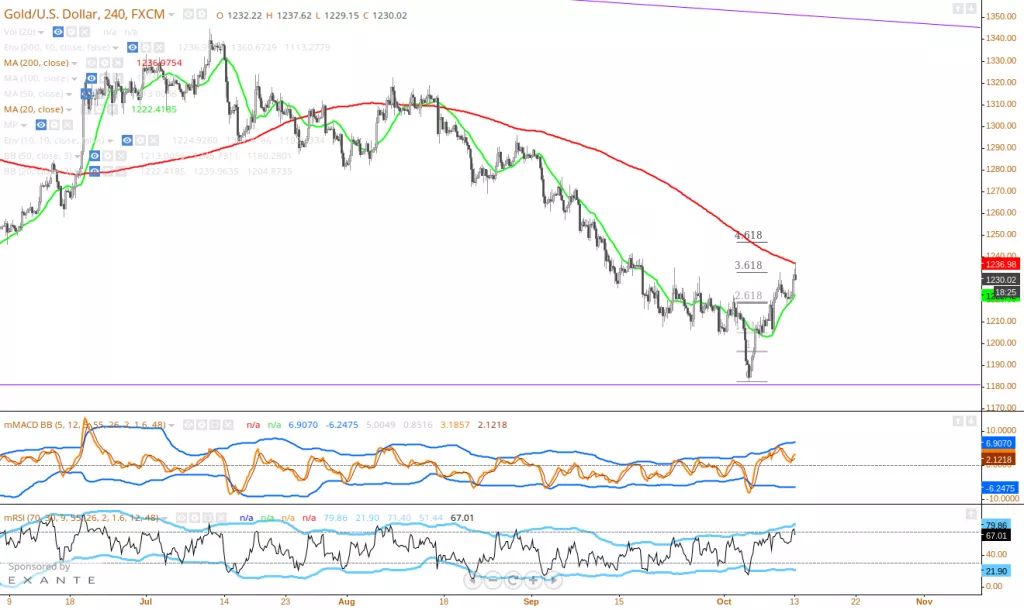
Task: Open the MA (20, close) dropdown arrow
Action: pos(70,109)
